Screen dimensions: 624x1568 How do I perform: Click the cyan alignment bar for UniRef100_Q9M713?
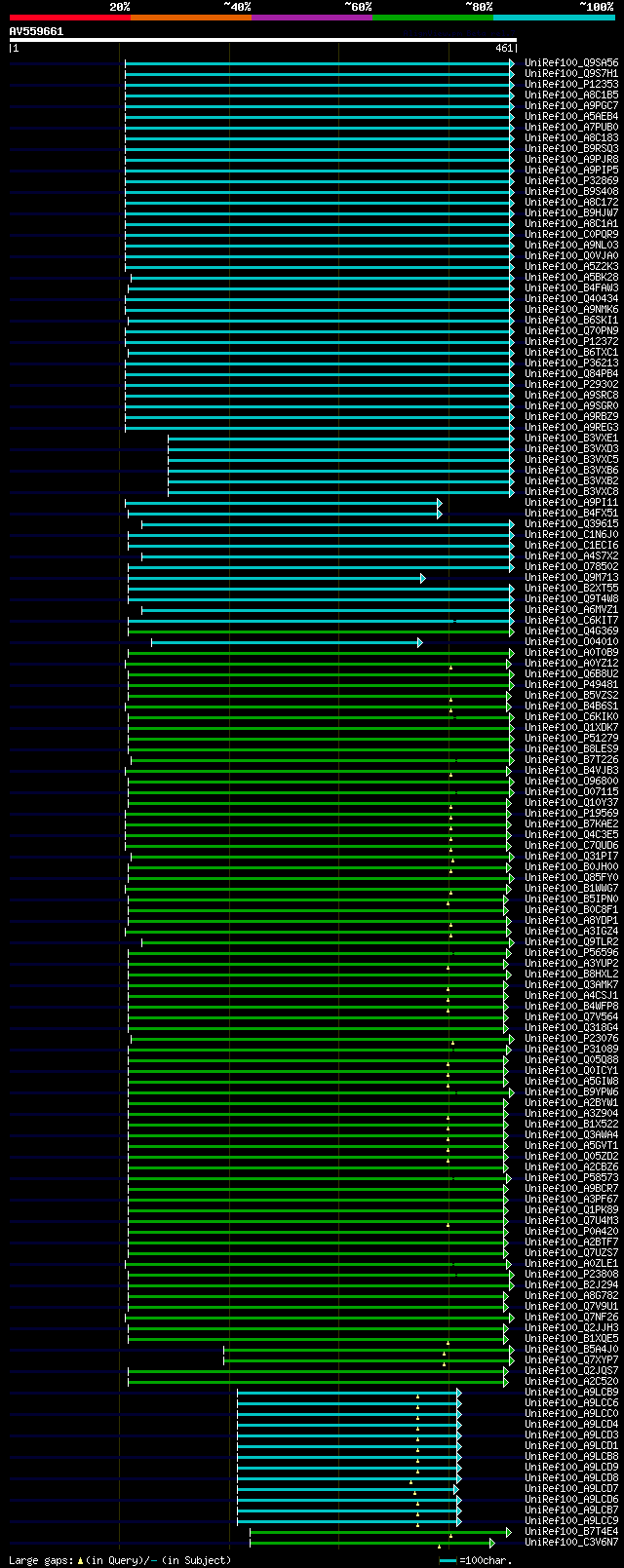[277, 578]
